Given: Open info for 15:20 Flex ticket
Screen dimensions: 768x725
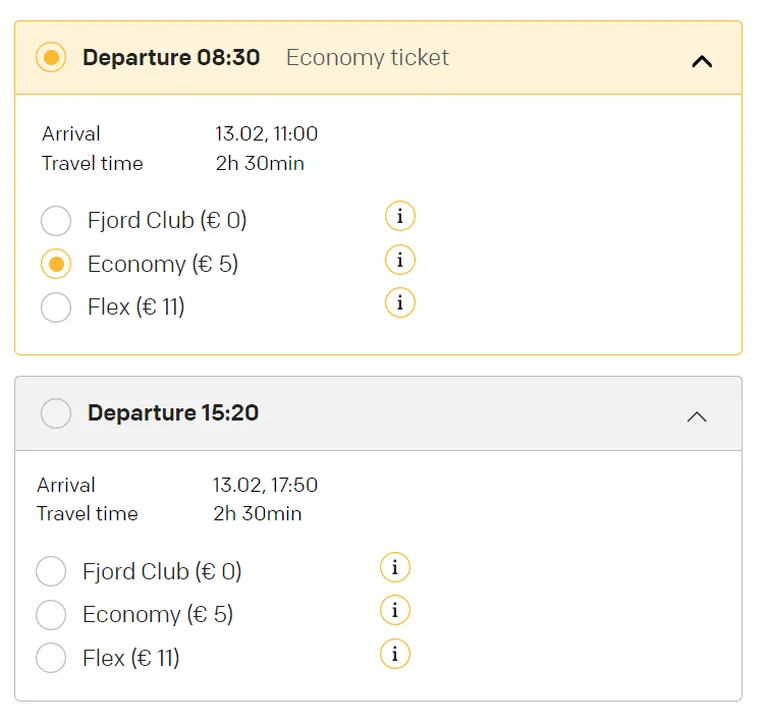Looking at the screenshot, I should (x=395, y=653).
